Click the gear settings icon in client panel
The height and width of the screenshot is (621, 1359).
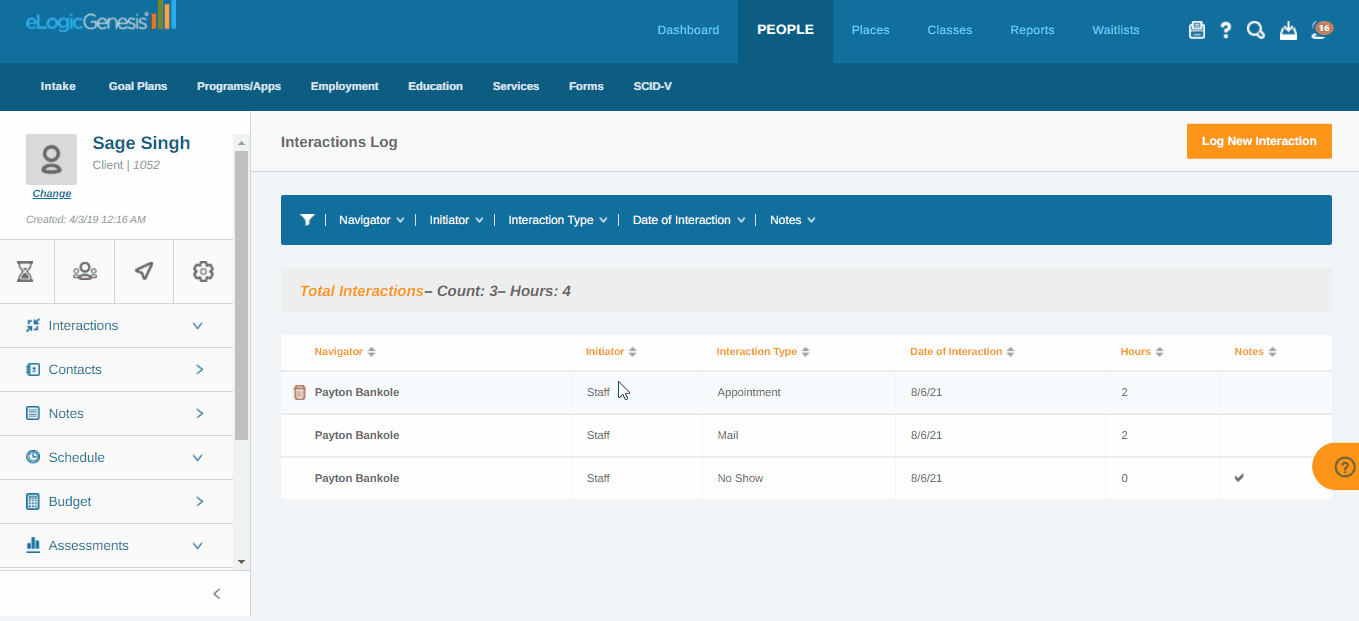[203, 271]
